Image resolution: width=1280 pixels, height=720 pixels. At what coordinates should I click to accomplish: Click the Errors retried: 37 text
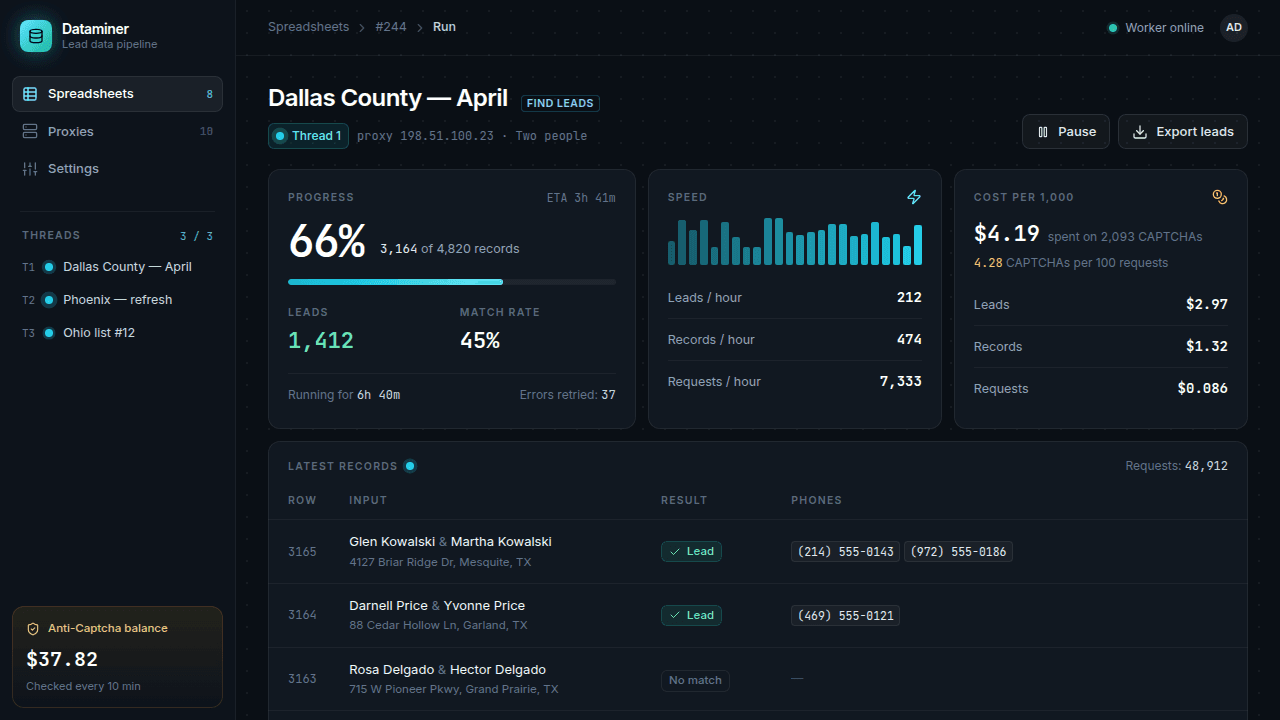tap(567, 395)
